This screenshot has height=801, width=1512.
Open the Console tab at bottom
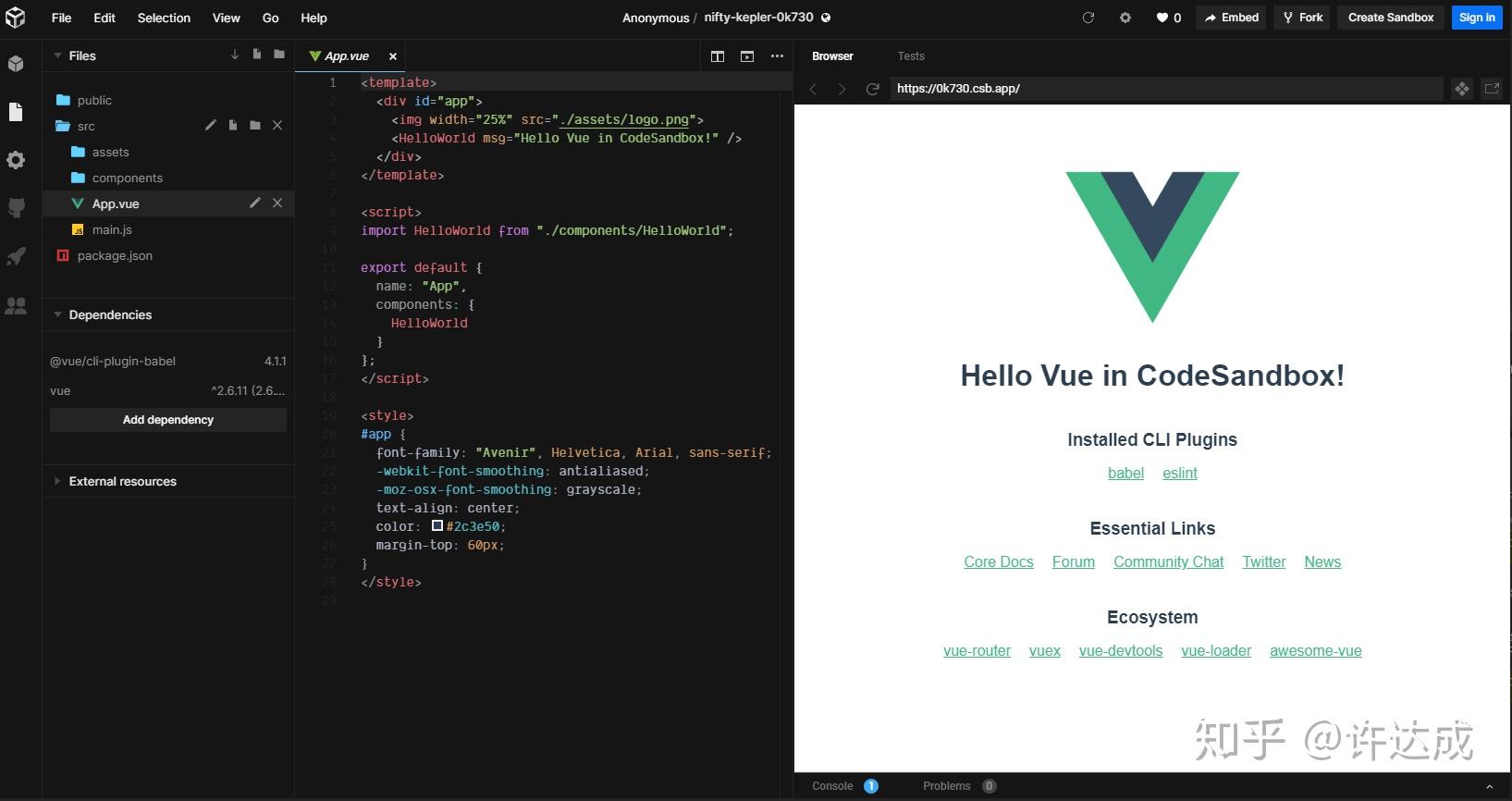pyautogui.click(x=832, y=786)
